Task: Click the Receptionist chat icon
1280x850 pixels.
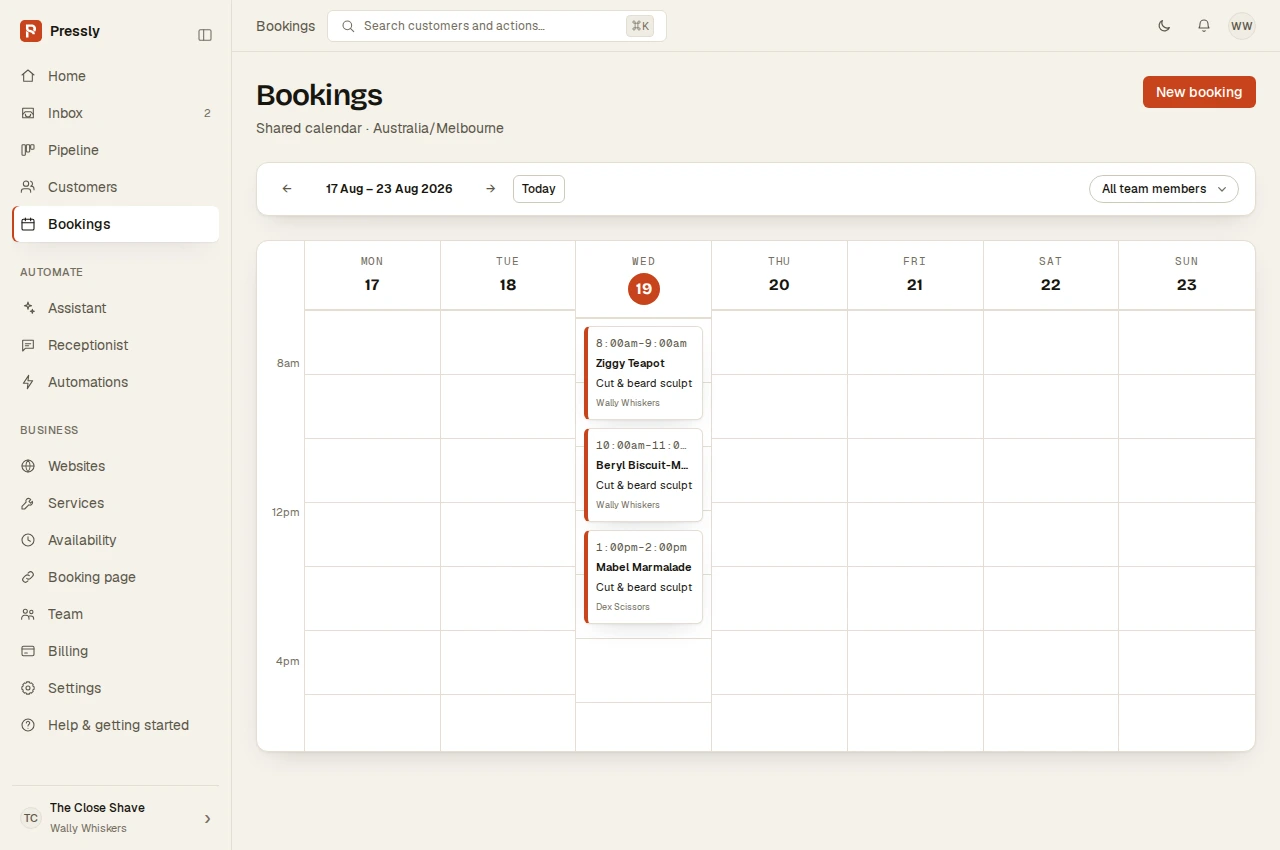Action: 28,345
